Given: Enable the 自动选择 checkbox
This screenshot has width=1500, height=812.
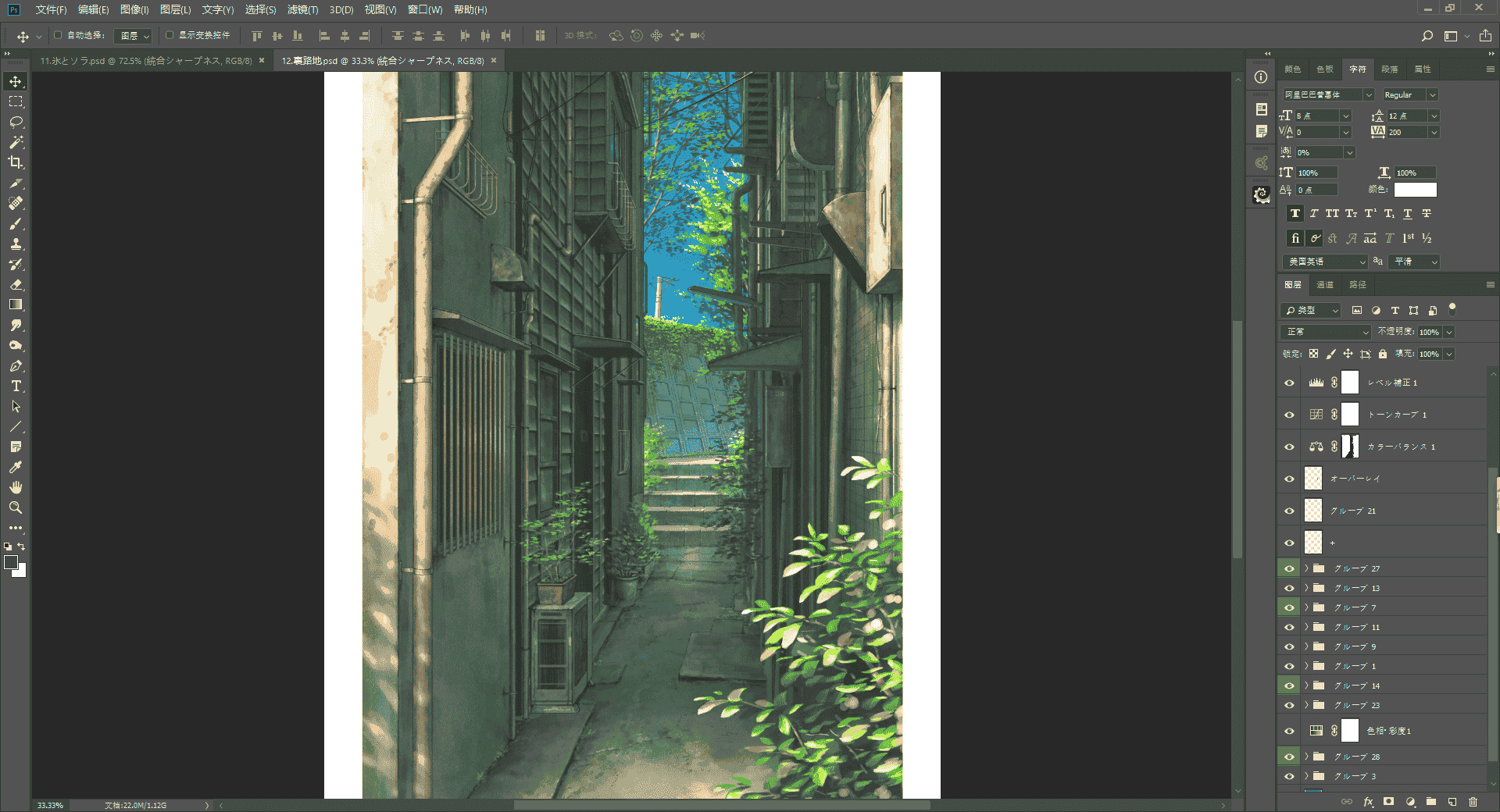Looking at the screenshot, I should tap(58, 35).
